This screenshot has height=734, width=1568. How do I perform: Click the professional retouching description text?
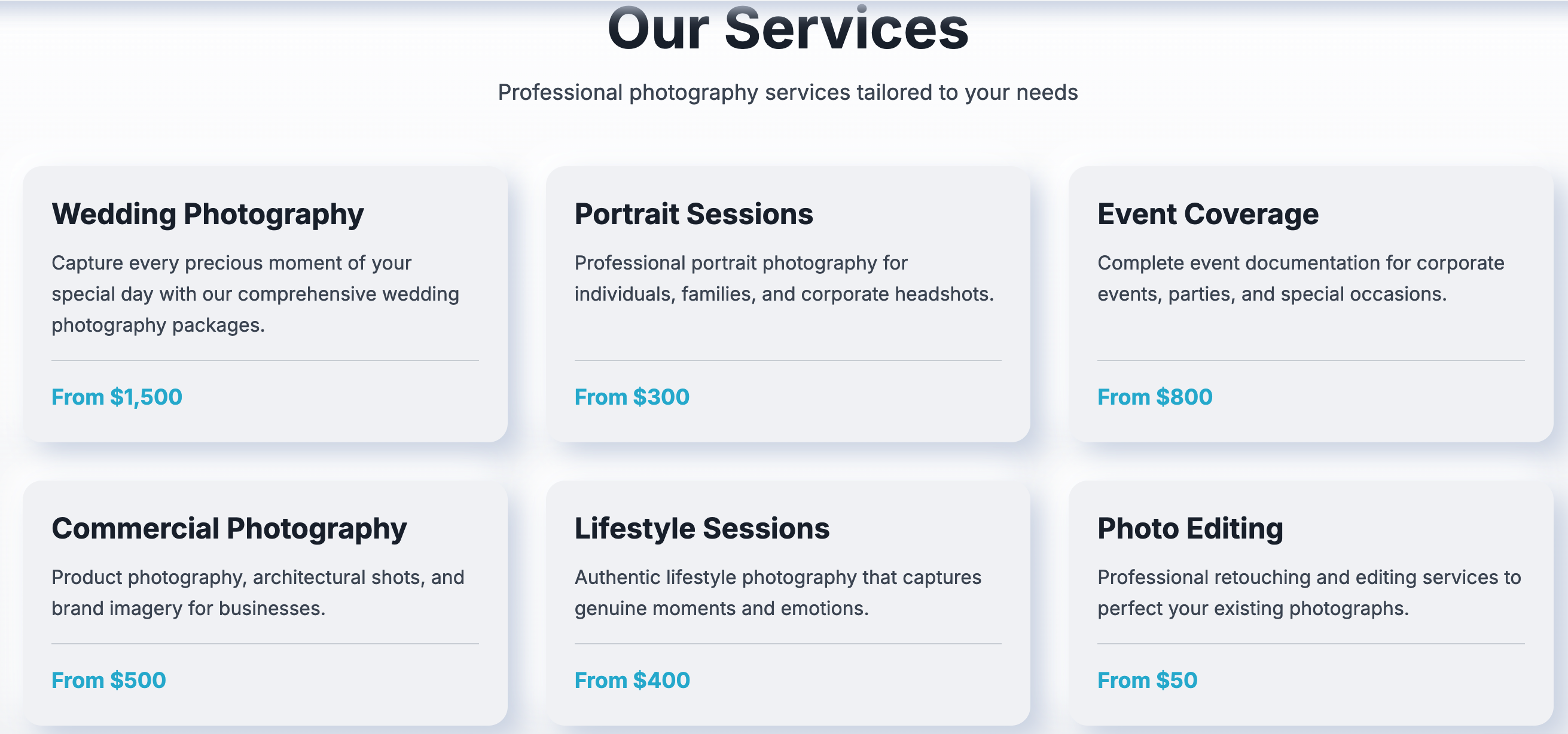pyautogui.click(x=1308, y=593)
